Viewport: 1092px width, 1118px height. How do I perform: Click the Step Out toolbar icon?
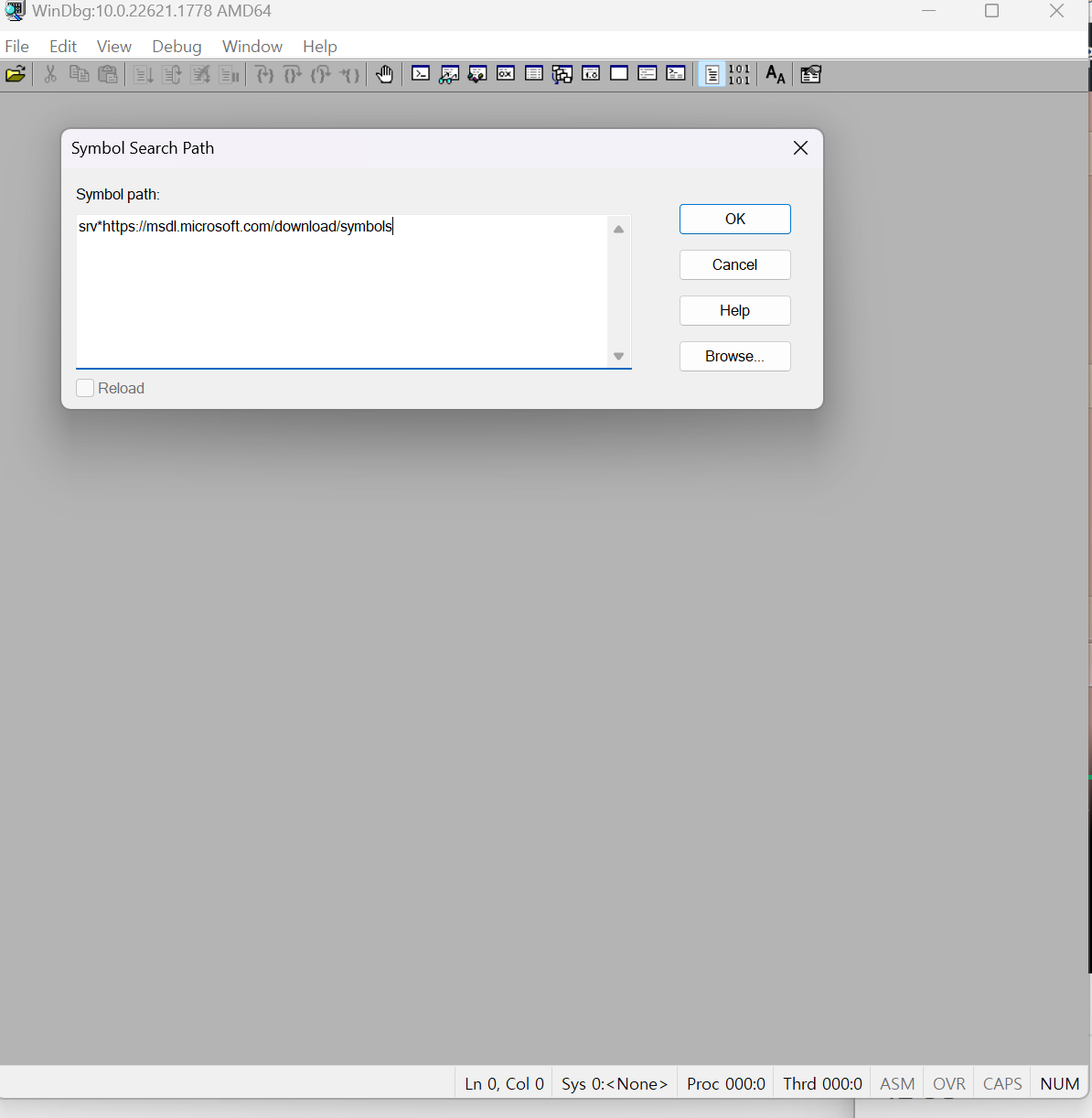(321, 75)
